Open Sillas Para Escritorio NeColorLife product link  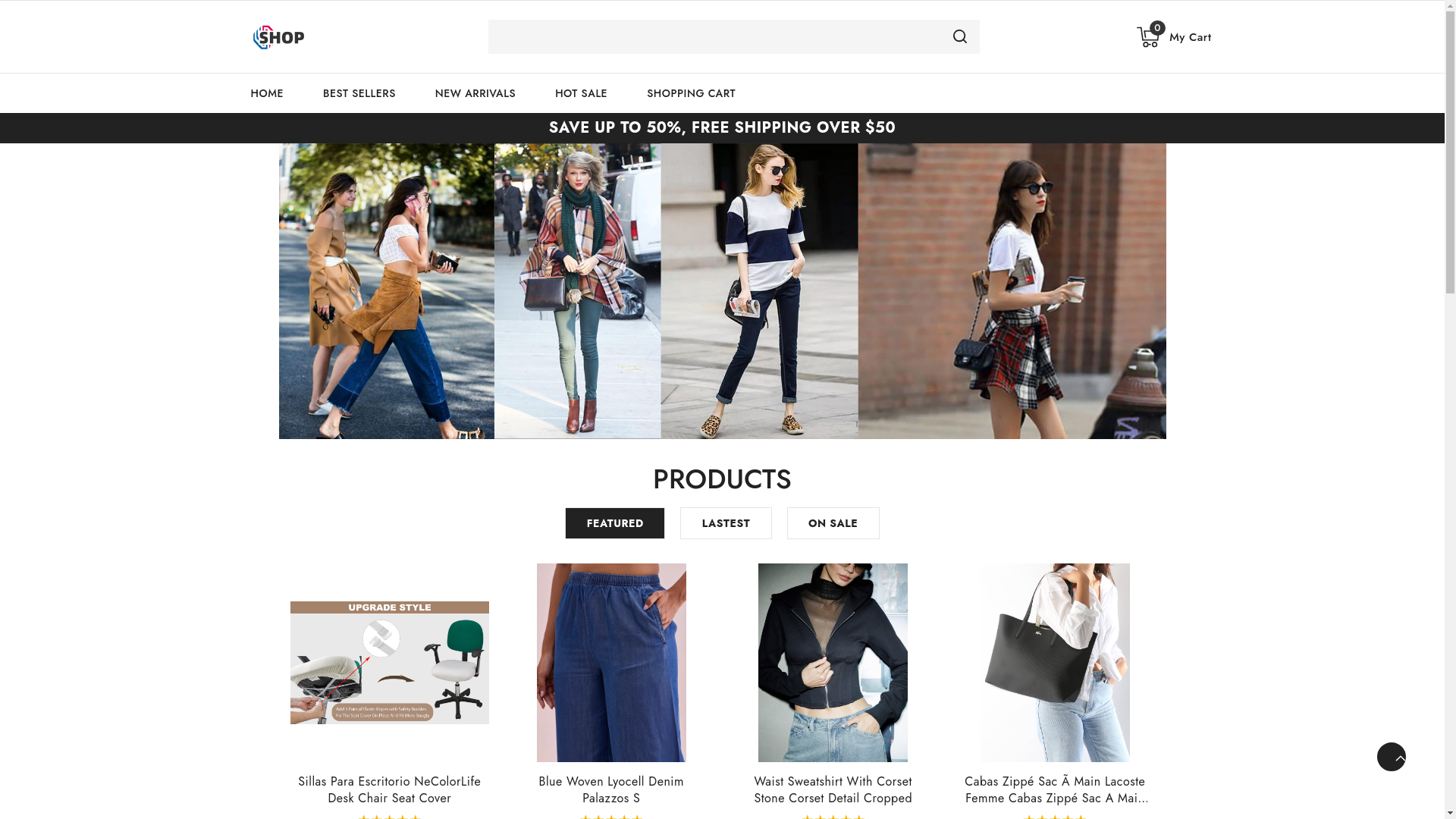click(x=389, y=789)
